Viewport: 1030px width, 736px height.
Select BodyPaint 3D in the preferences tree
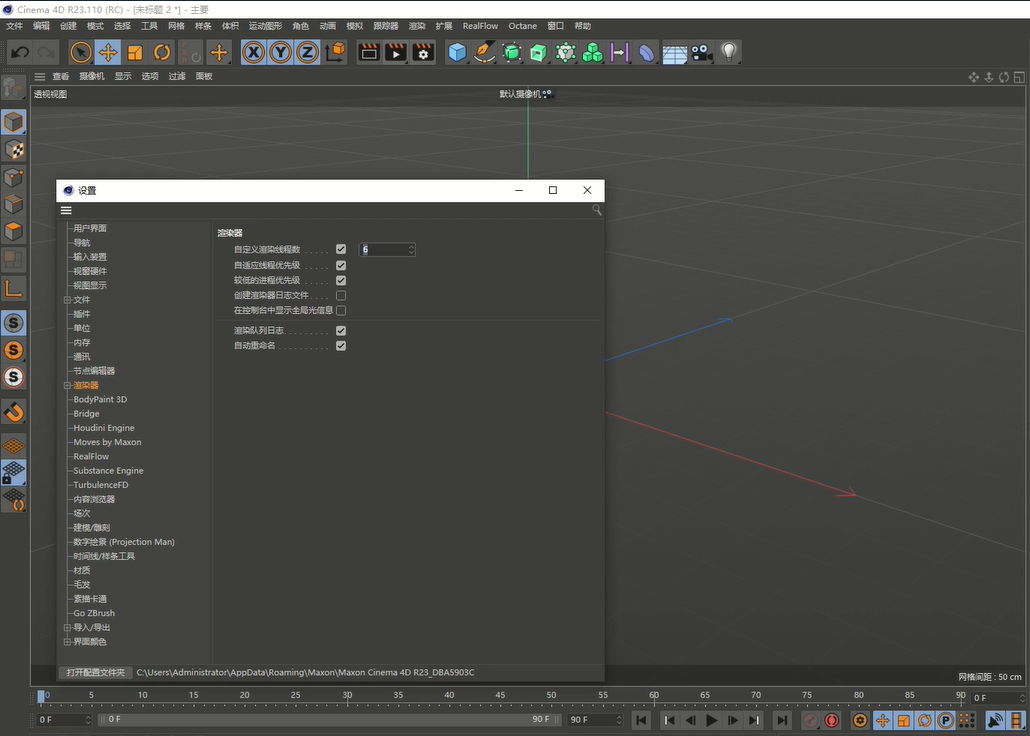[101, 400]
